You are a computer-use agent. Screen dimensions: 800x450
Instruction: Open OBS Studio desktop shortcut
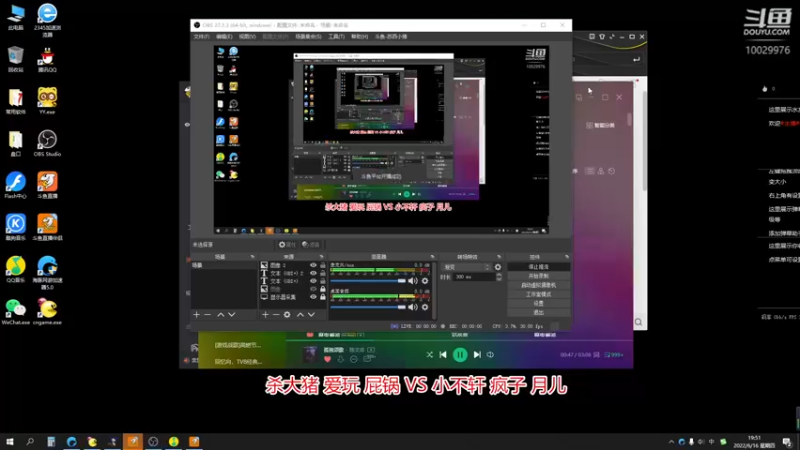pyautogui.click(x=47, y=143)
